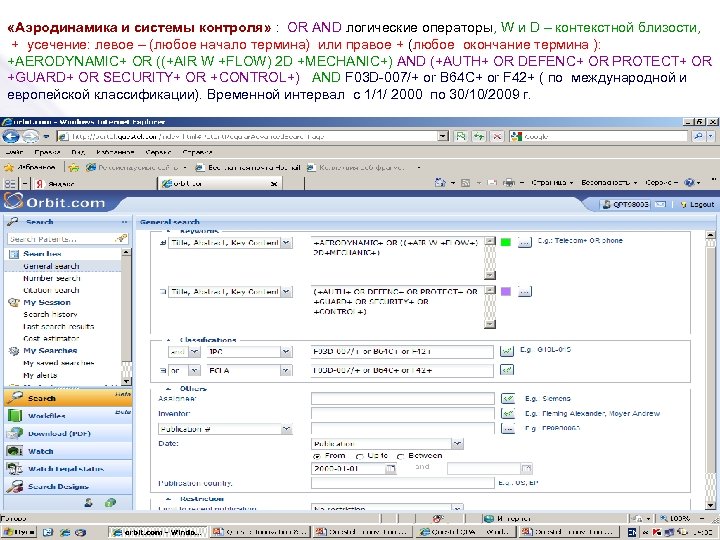Open browse index button for second keyword field
720x540 pixels.
(525, 292)
